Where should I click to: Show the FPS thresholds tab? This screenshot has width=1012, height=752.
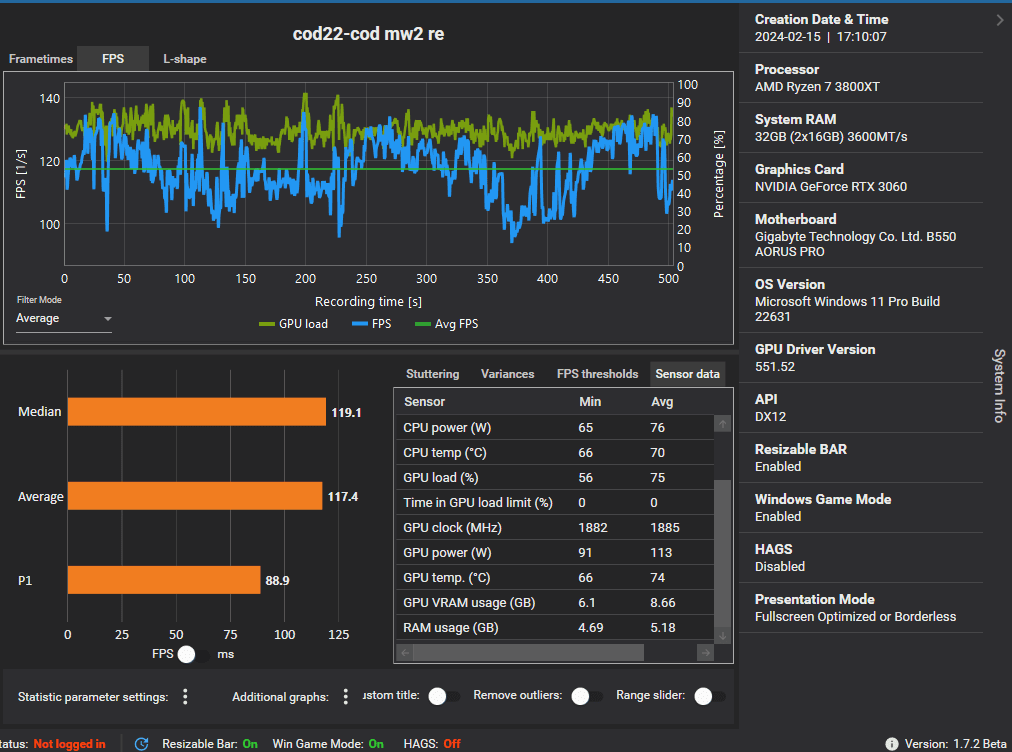pyautogui.click(x=598, y=374)
